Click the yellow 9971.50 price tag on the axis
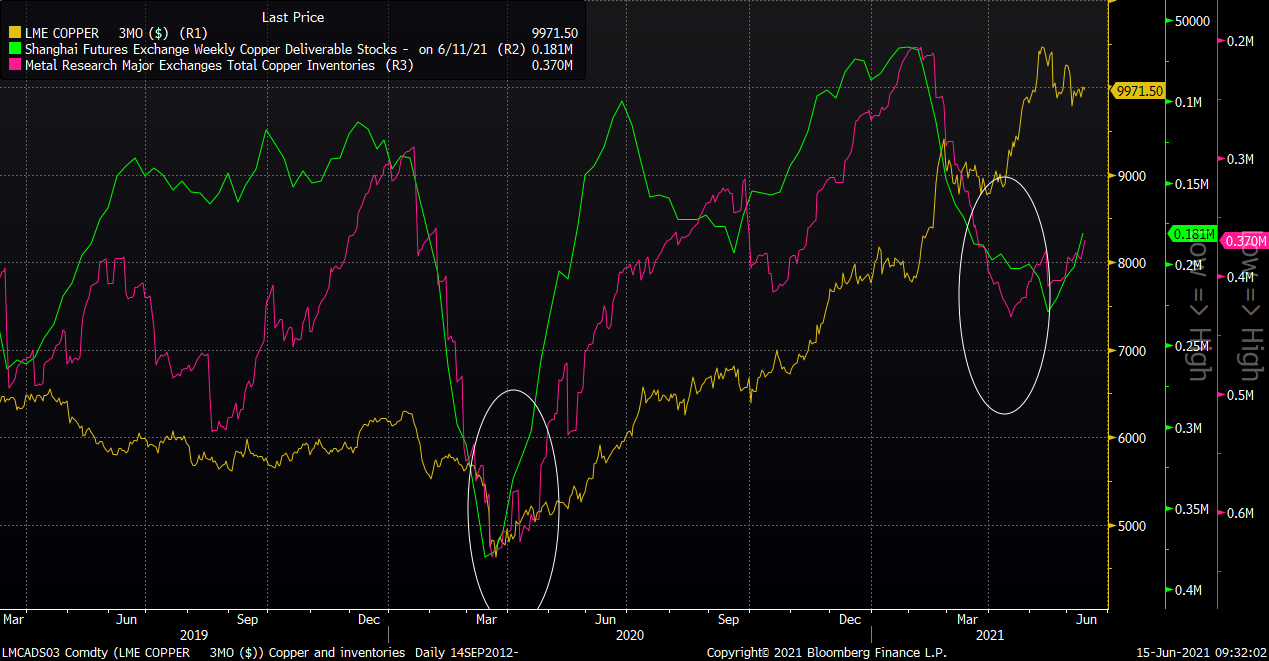Image resolution: width=1269 pixels, height=661 pixels. pos(1138,91)
